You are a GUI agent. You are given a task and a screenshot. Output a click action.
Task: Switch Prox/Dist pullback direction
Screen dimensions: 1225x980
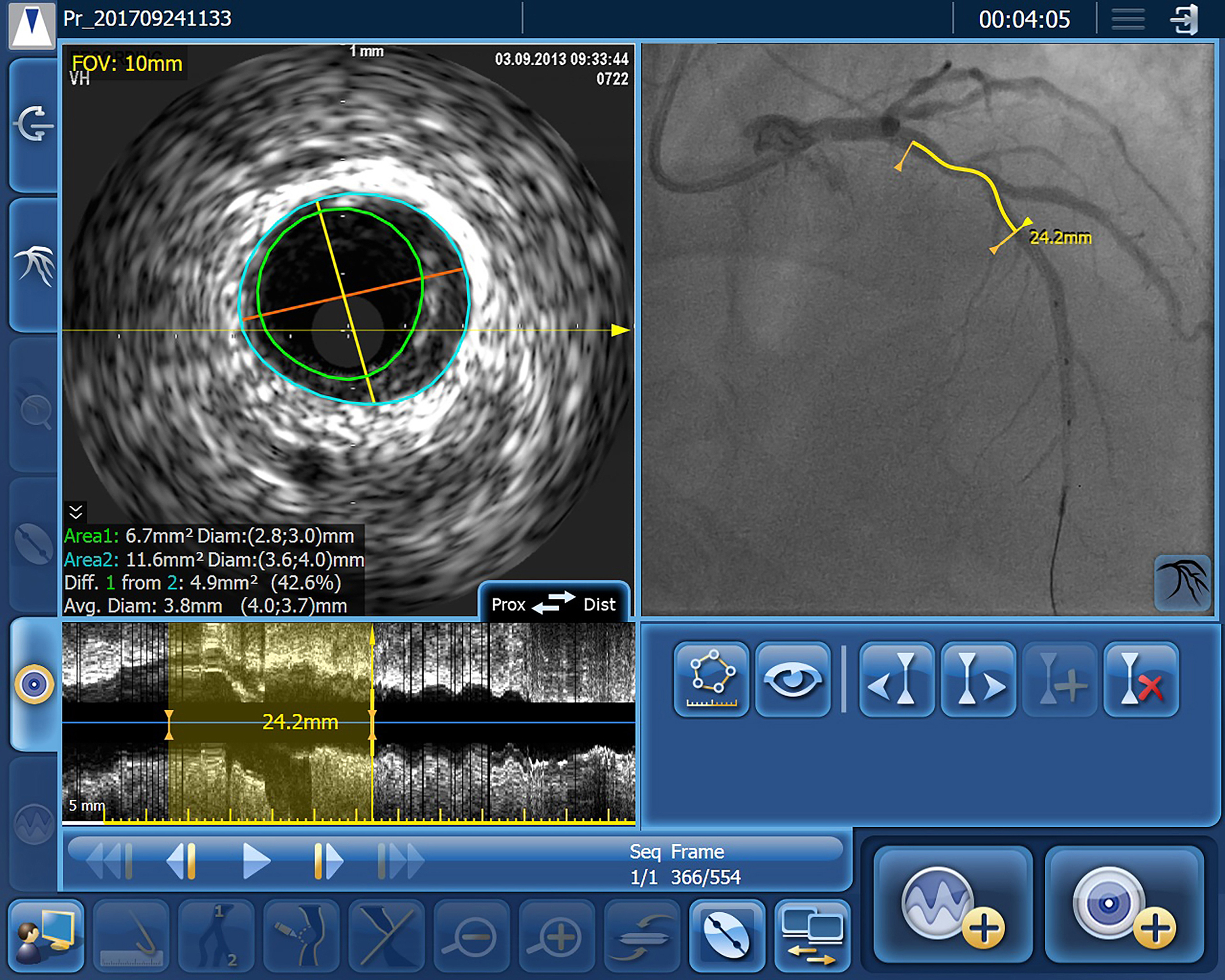(x=553, y=603)
